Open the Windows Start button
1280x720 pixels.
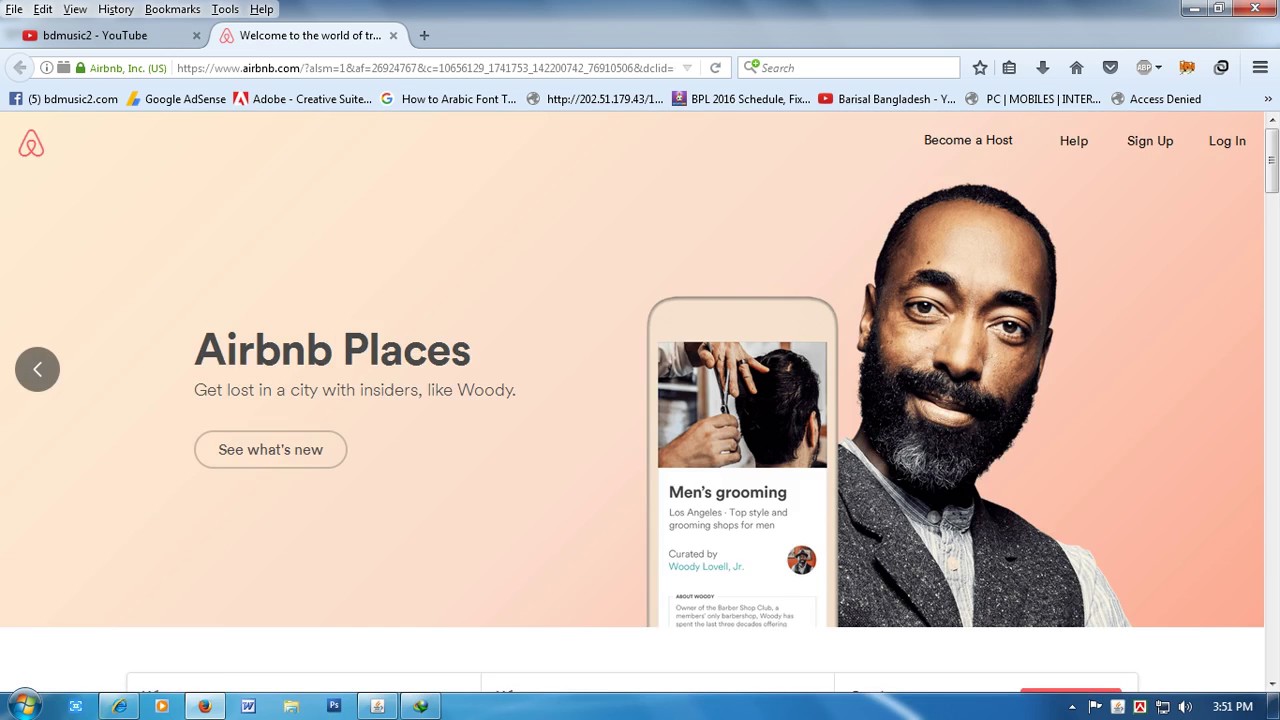click(x=24, y=706)
